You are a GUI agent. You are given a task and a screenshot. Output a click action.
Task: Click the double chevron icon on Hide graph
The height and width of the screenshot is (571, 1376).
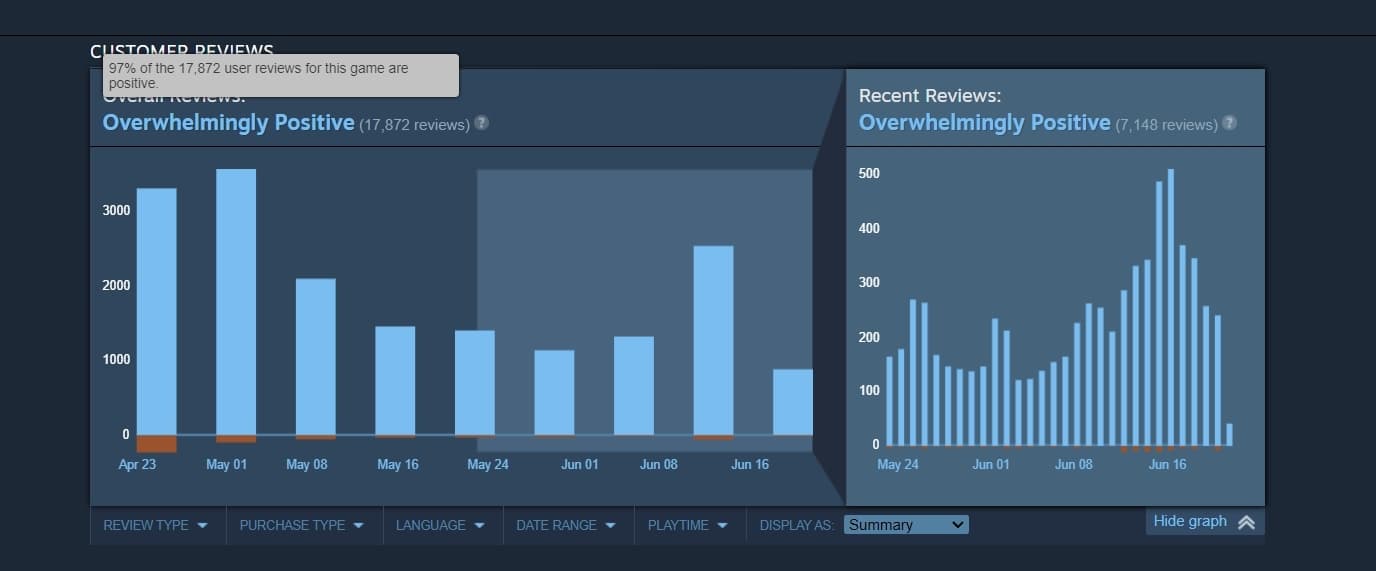point(1246,522)
